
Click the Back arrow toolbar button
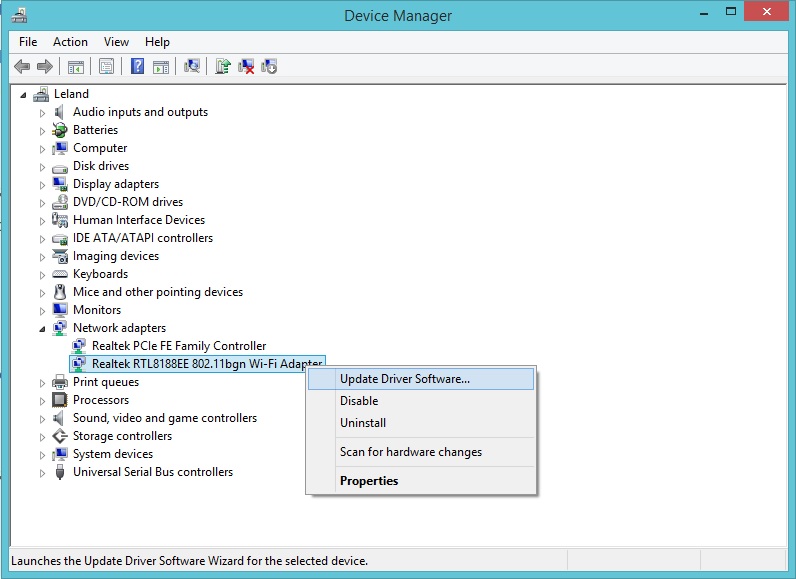click(22, 66)
